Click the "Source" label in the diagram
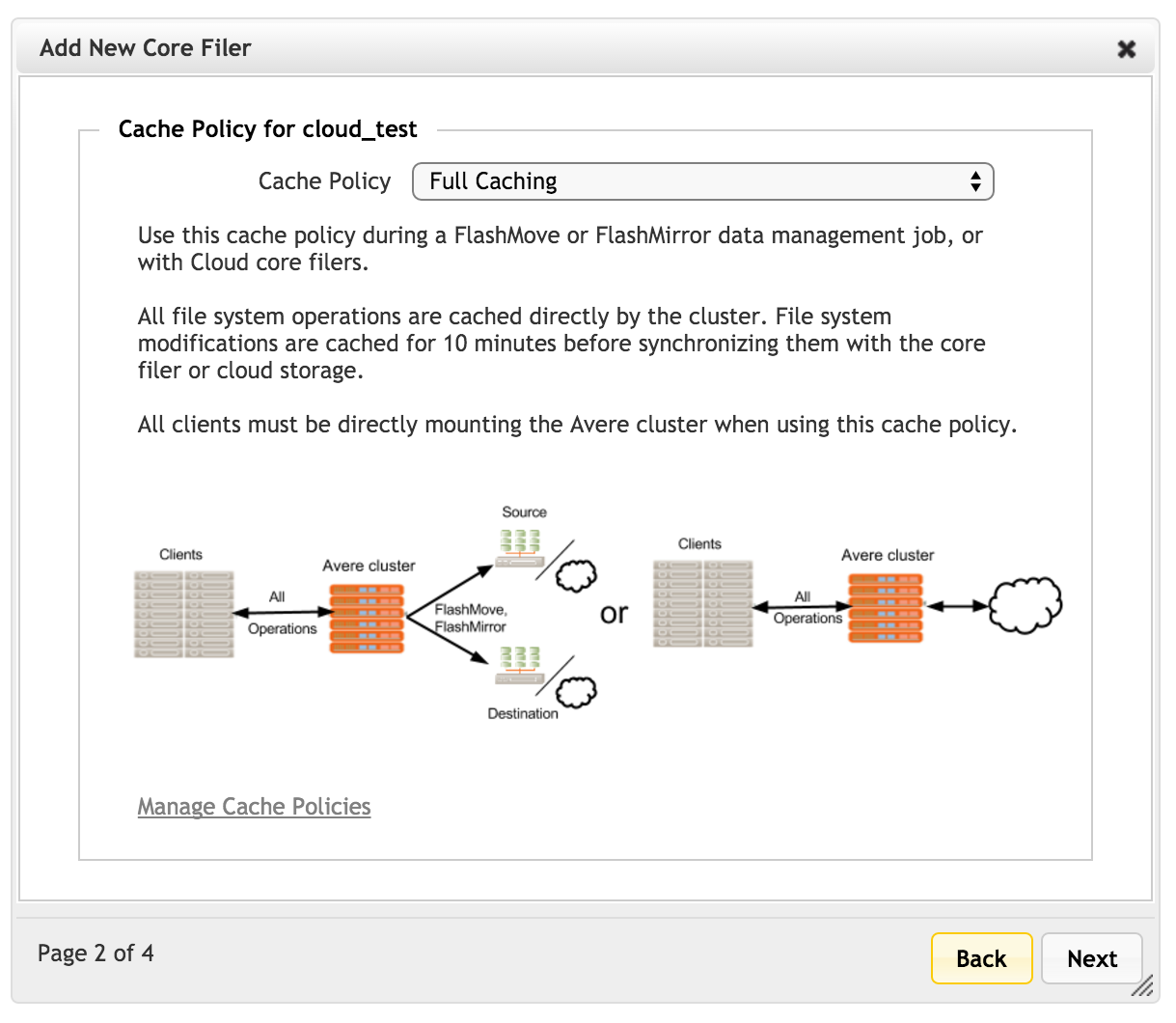 (524, 512)
